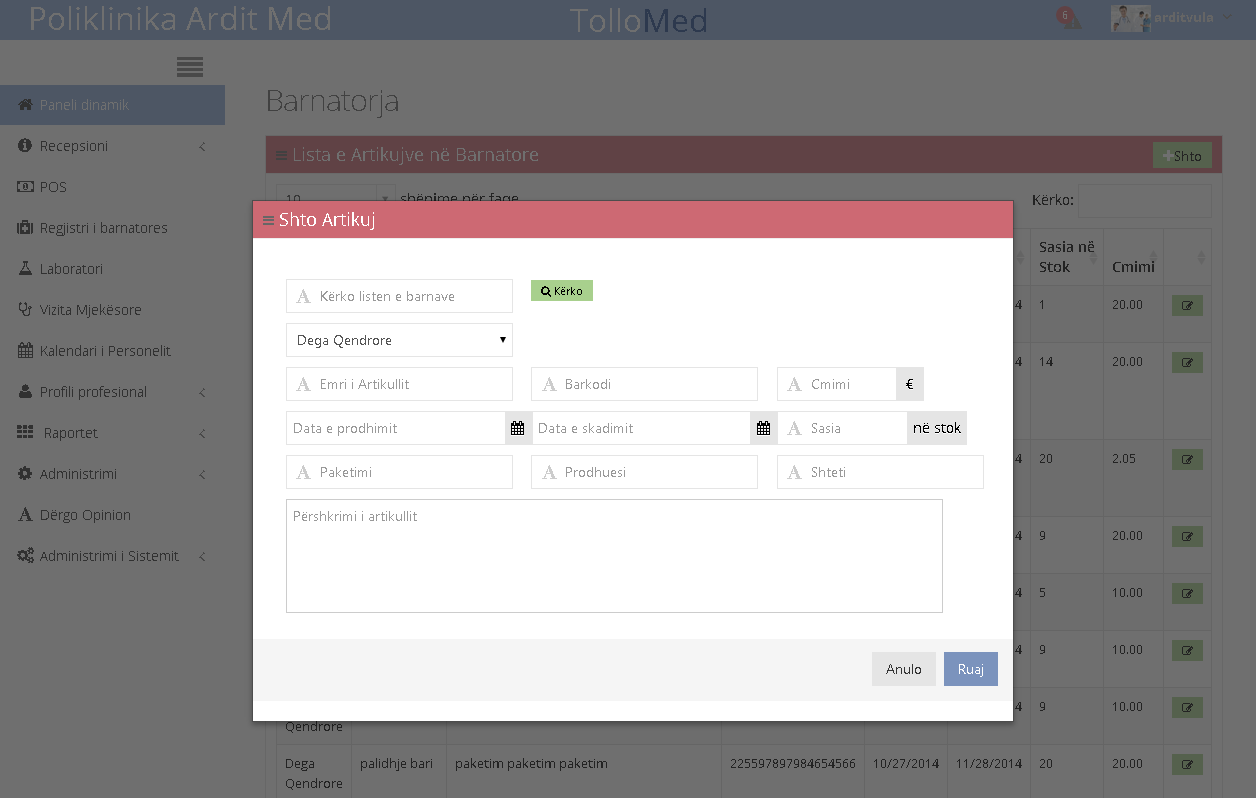Cancel the dialog with Anulo
Screen dimensions: 1256x798
pyautogui.click(x=903, y=669)
